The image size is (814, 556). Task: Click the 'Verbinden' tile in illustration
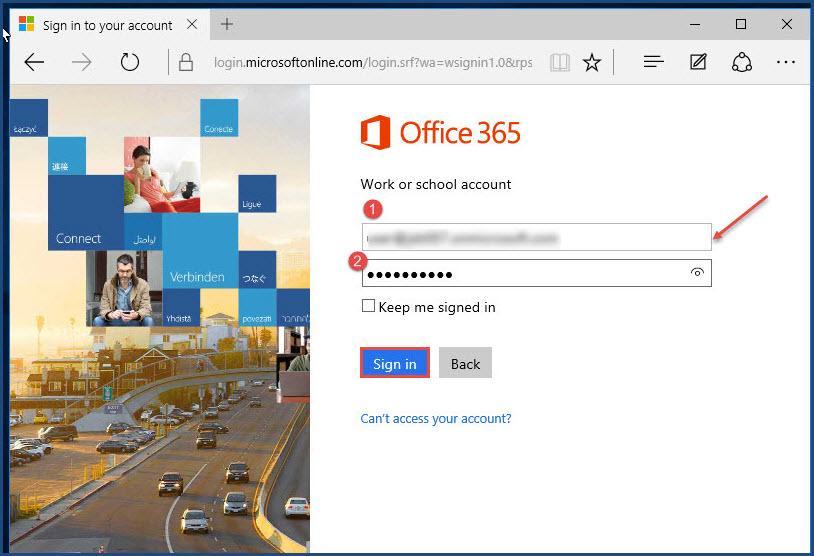point(200,251)
